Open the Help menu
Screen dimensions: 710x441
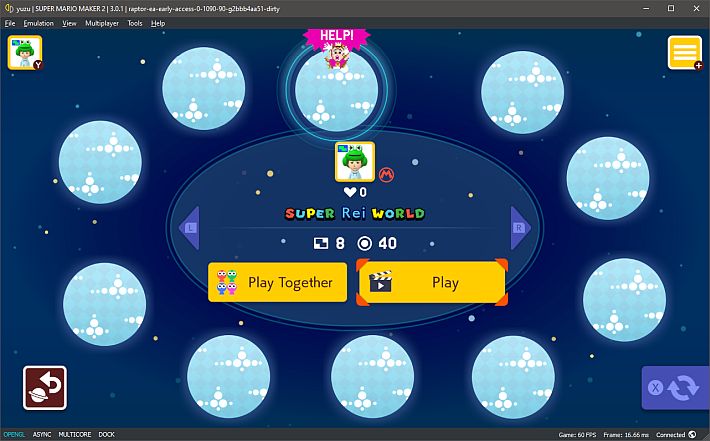(158, 23)
